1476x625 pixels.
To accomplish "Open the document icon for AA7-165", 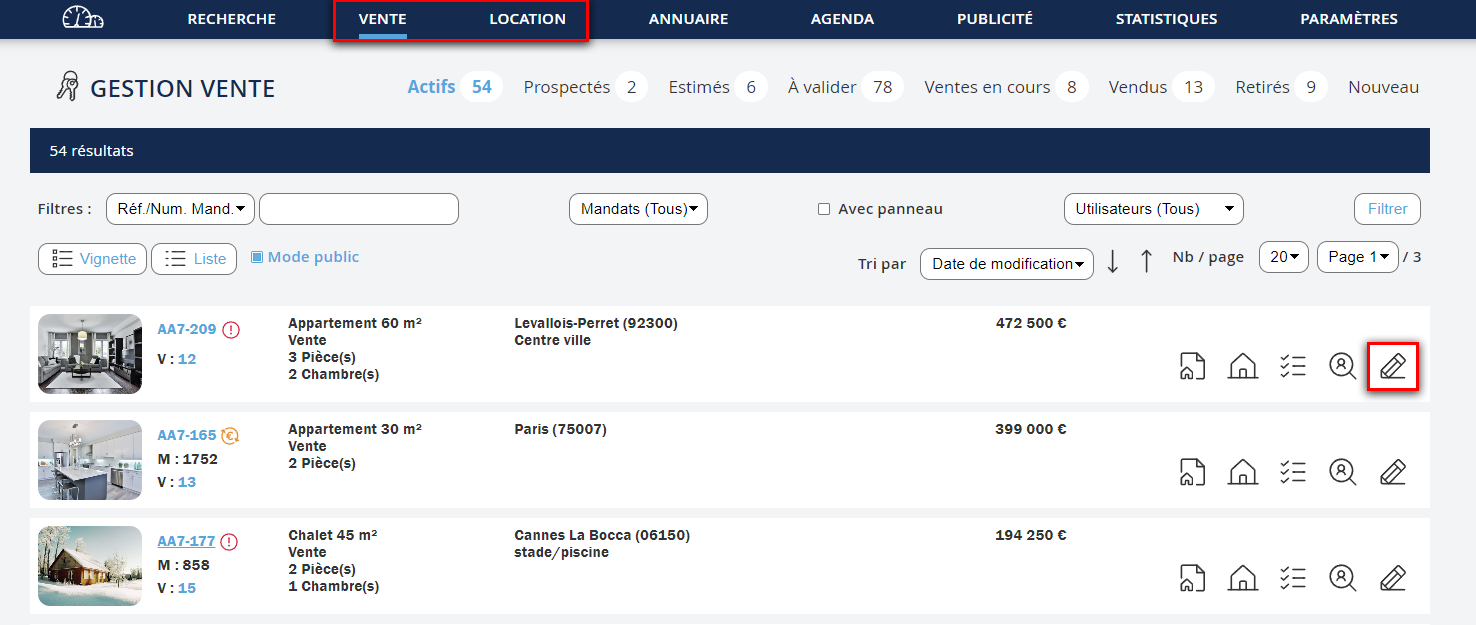I will [1191, 472].
